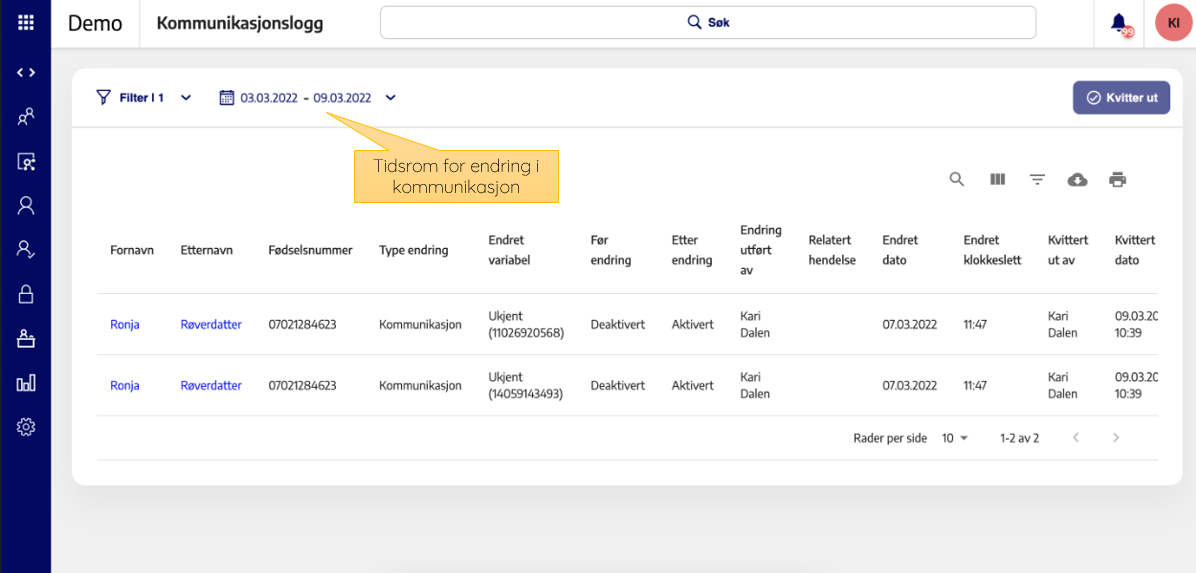
Task: Change rows per page dropdown
Action: [x=955, y=438]
